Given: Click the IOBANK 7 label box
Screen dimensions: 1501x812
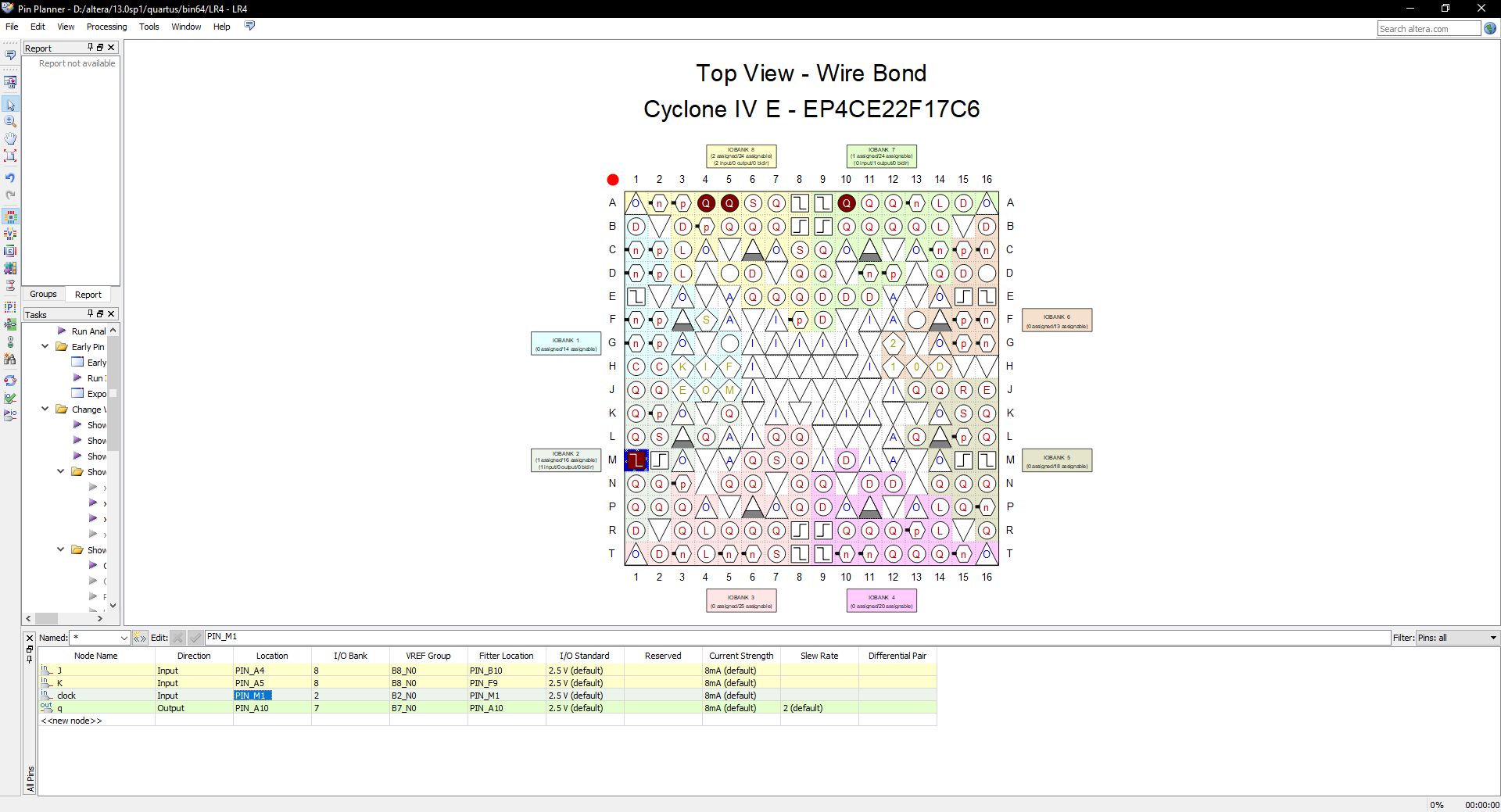Looking at the screenshot, I should [882, 156].
